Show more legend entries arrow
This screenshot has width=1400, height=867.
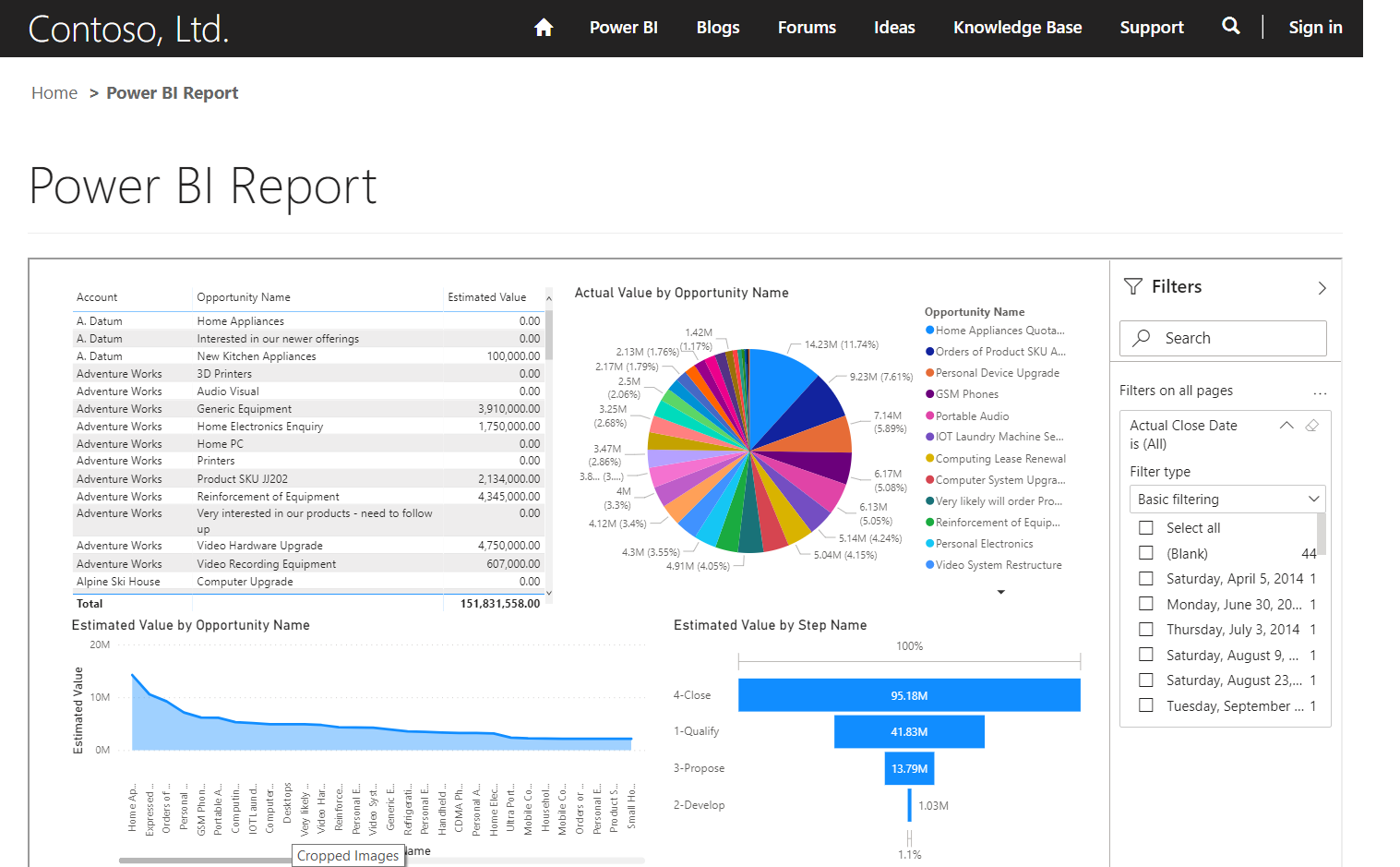[1000, 592]
